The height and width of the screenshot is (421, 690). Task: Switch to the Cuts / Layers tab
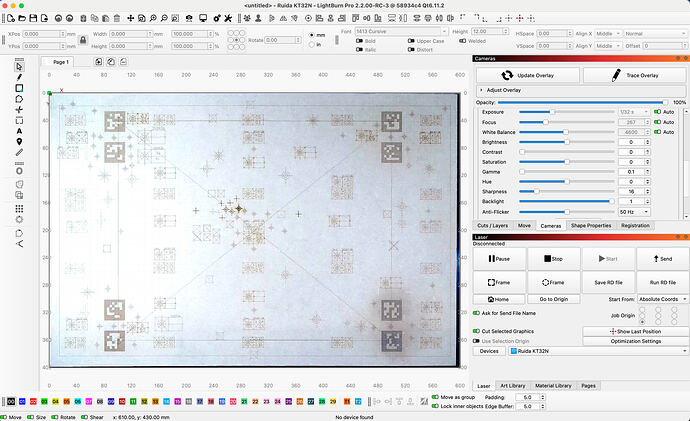click(x=492, y=226)
